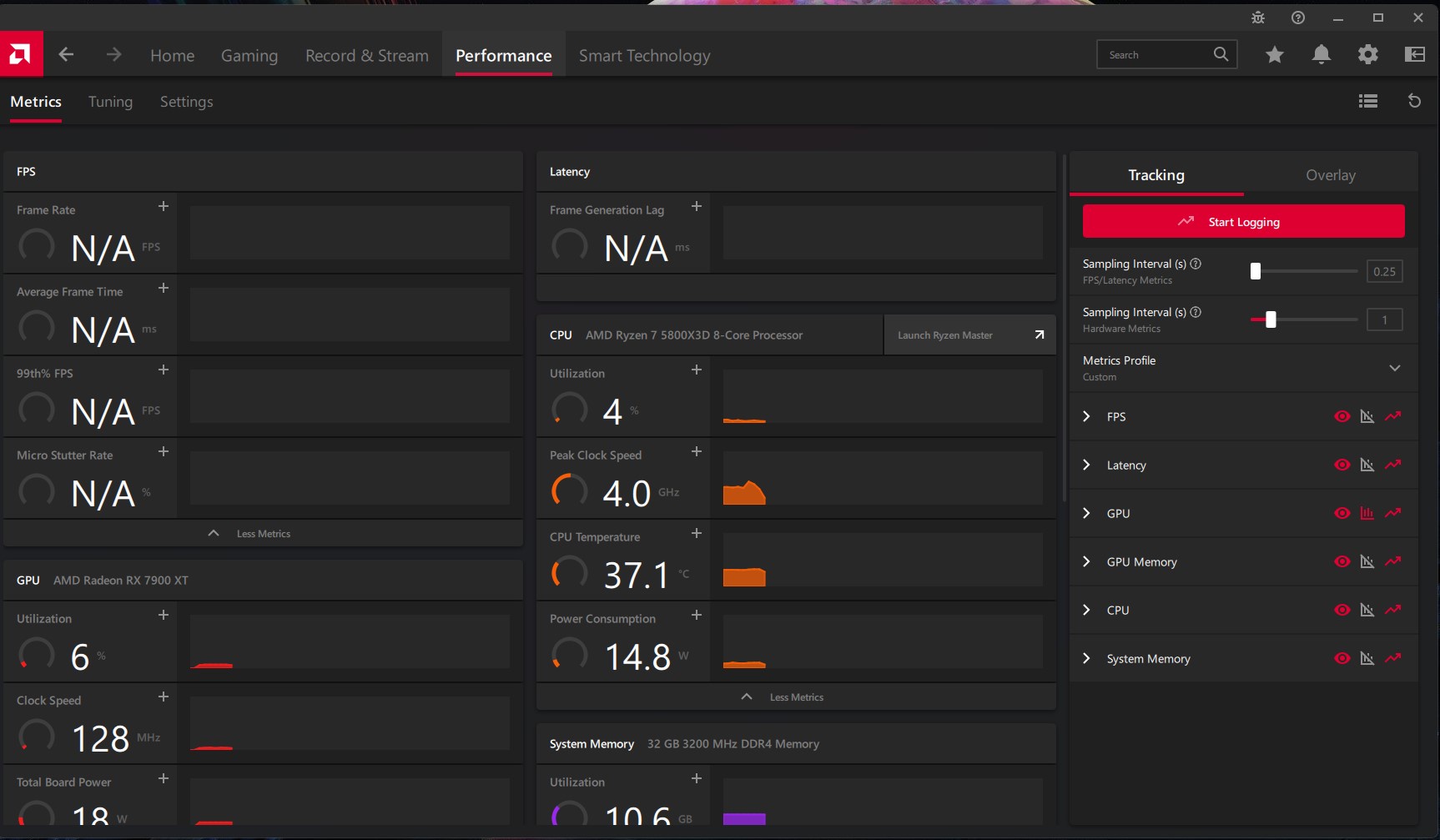Click Hardware Metrics sampling help icon
The height and width of the screenshot is (840, 1440).
(1196, 312)
